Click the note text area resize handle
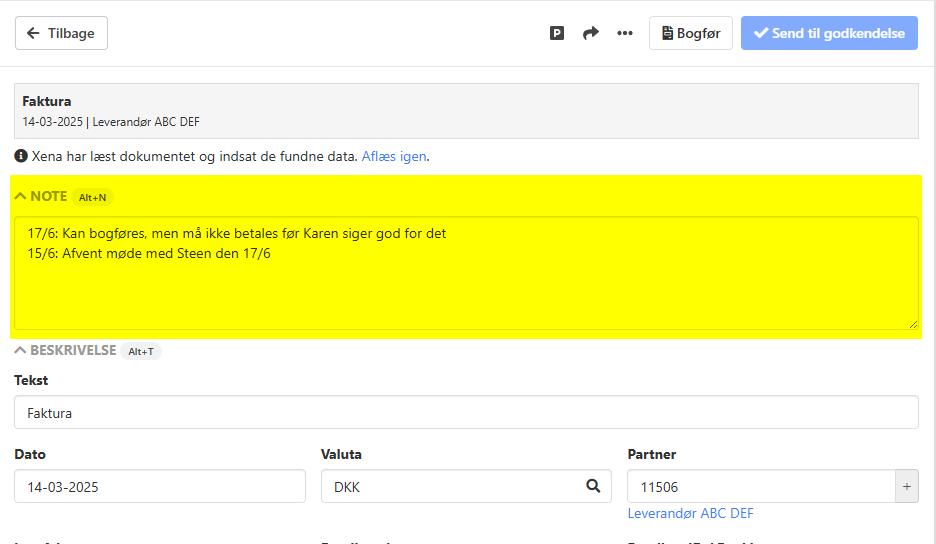The image size is (936, 544). pyautogui.click(x=912, y=323)
